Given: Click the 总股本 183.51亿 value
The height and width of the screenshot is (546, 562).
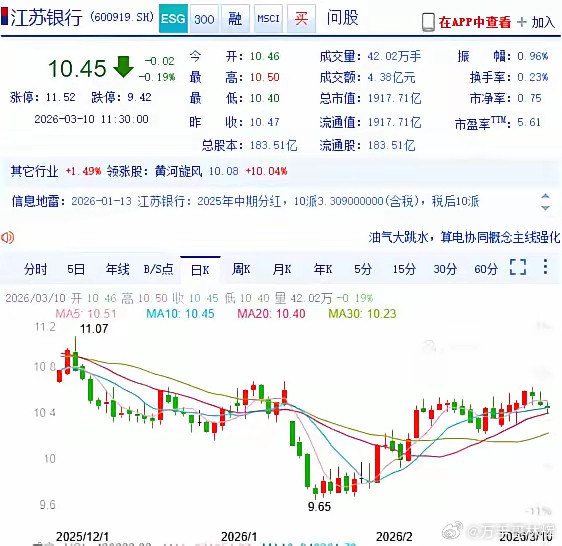Looking at the screenshot, I should (x=273, y=146).
